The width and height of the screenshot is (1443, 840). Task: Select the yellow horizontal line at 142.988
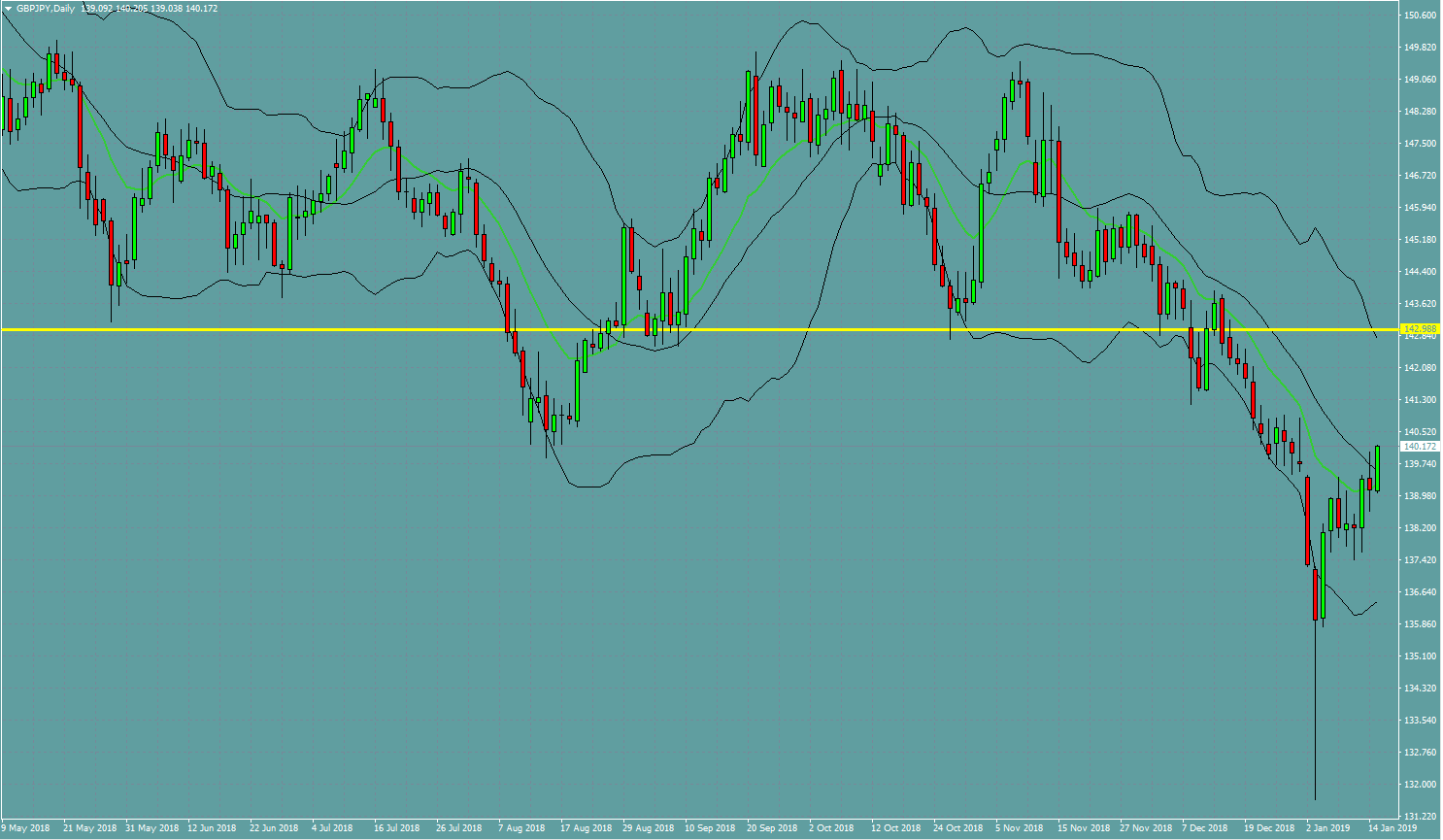[x=680, y=330]
